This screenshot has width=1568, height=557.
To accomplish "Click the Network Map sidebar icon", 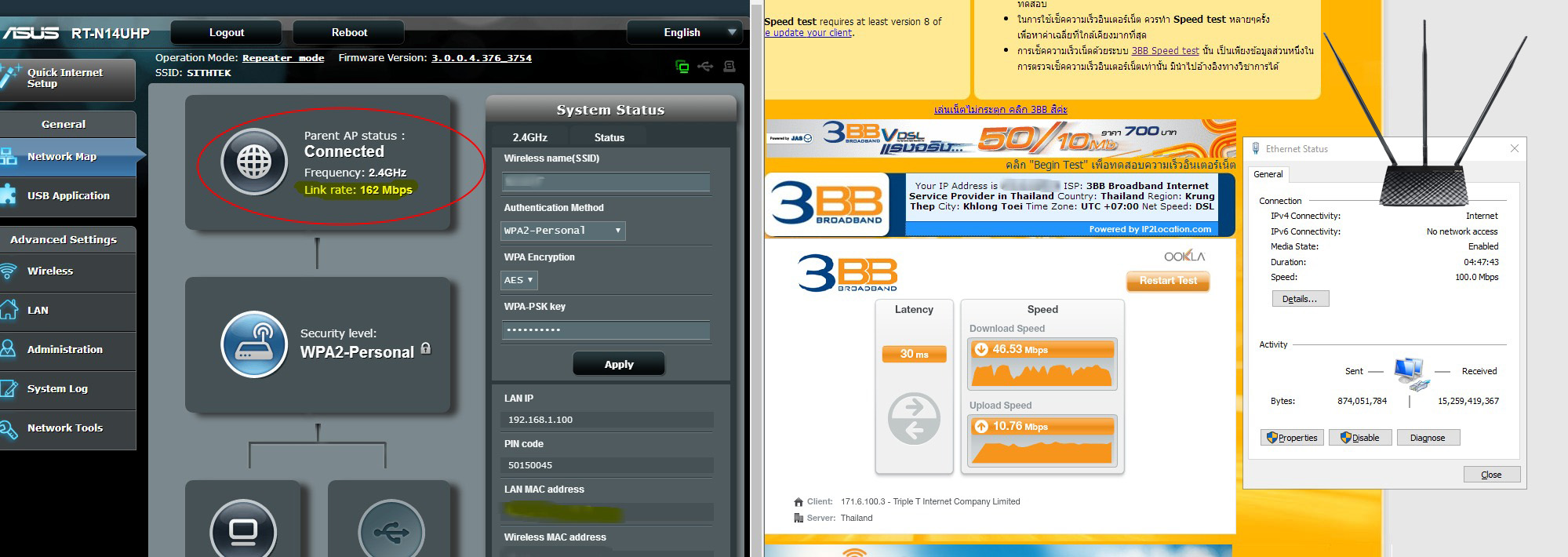I will click(9, 156).
